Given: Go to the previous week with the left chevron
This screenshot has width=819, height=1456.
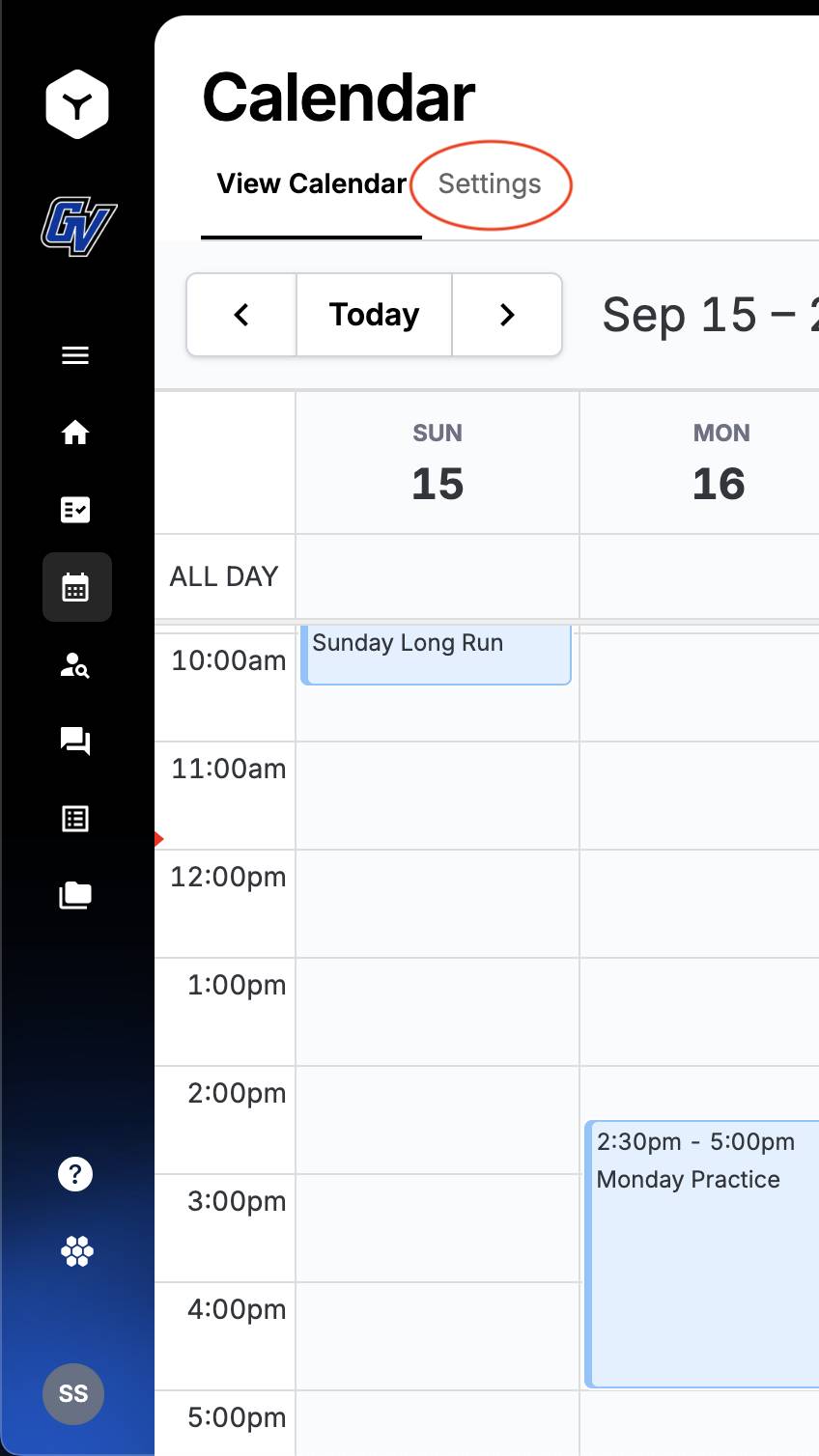Looking at the screenshot, I should 240,315.
